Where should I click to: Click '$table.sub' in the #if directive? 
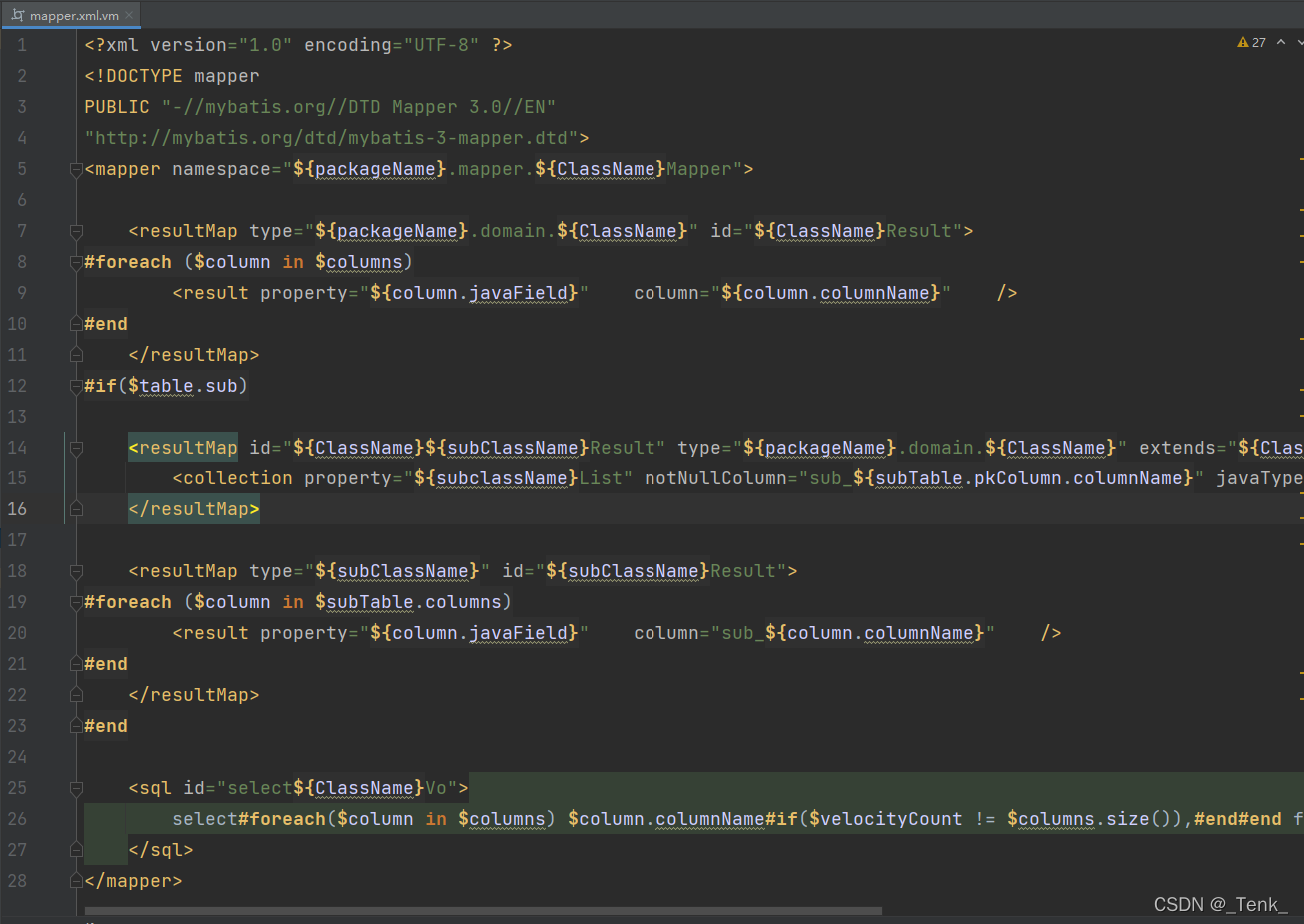[x=183, y=386]
